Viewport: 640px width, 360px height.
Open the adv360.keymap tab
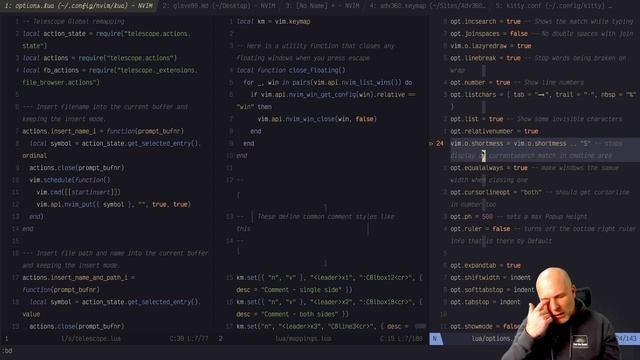click(427, 6)
